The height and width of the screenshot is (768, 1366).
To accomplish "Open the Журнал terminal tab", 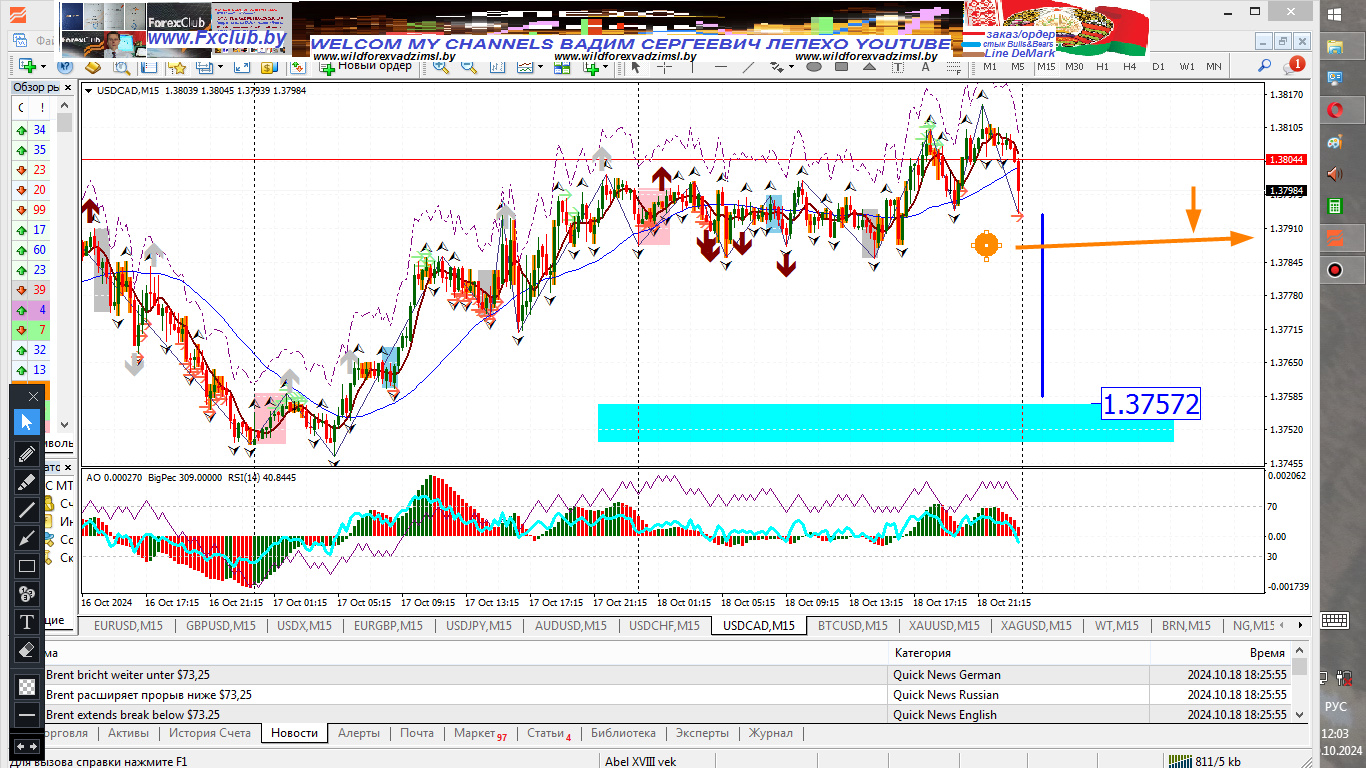I will coord(771,733).
